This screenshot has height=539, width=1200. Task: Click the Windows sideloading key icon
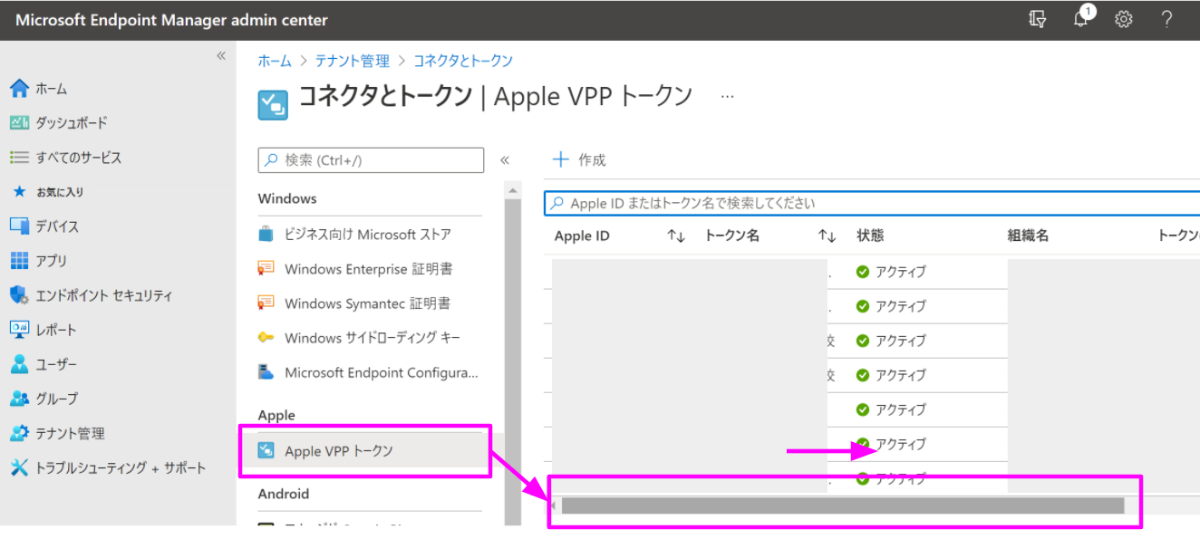[x=266, y=338]
